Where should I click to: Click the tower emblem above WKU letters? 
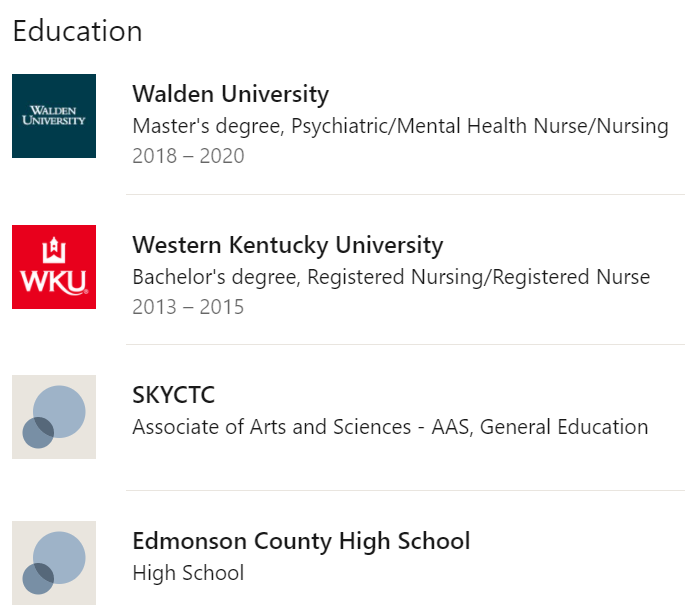[54, 250]
